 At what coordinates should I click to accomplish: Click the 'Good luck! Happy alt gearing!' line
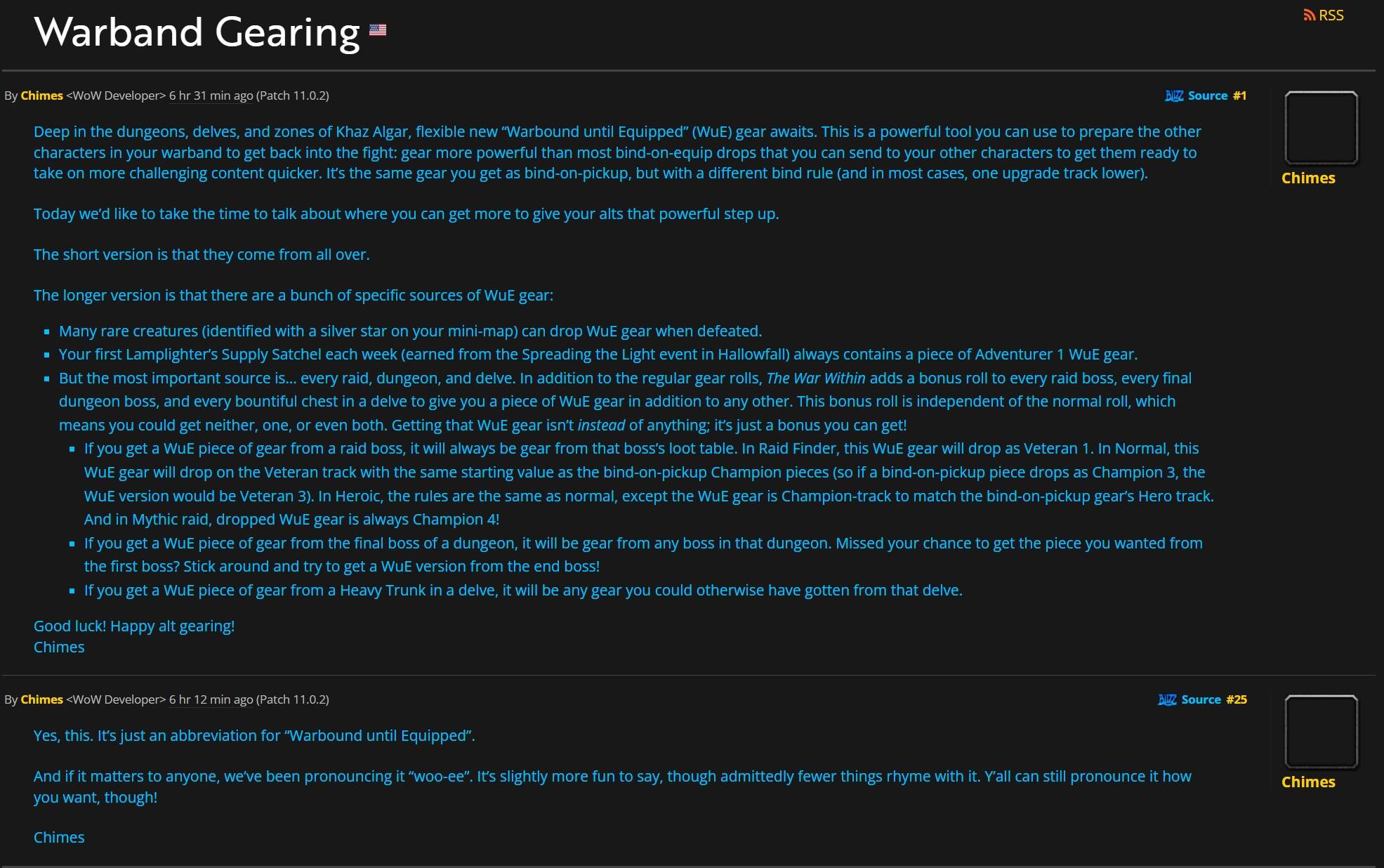(134, 626)
